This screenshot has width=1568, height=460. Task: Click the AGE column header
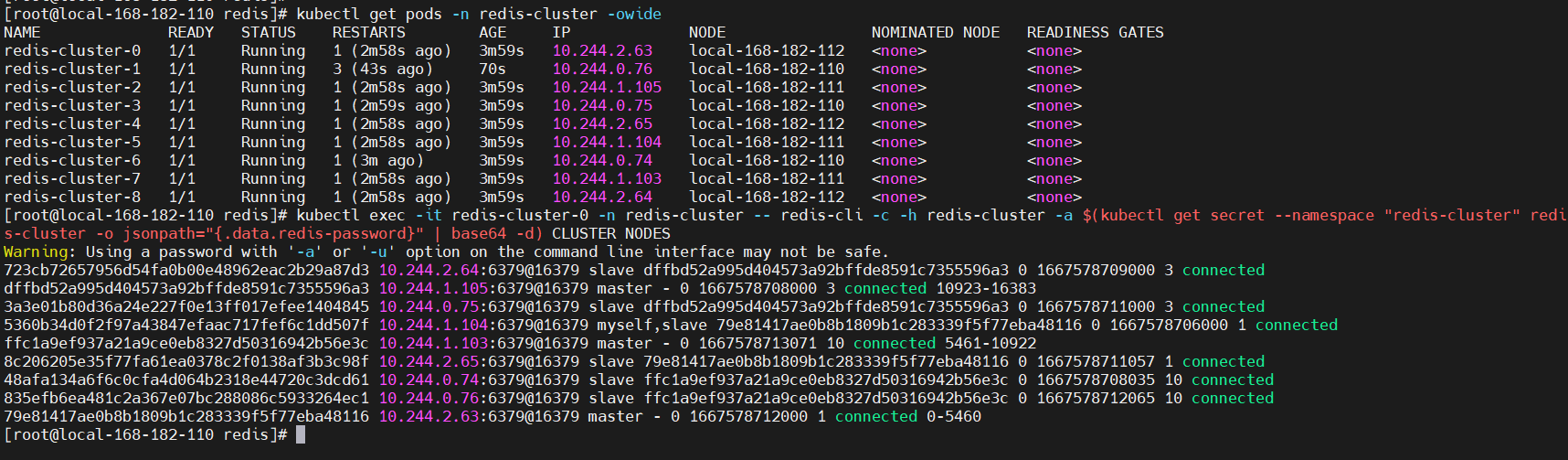click(493, 32)
